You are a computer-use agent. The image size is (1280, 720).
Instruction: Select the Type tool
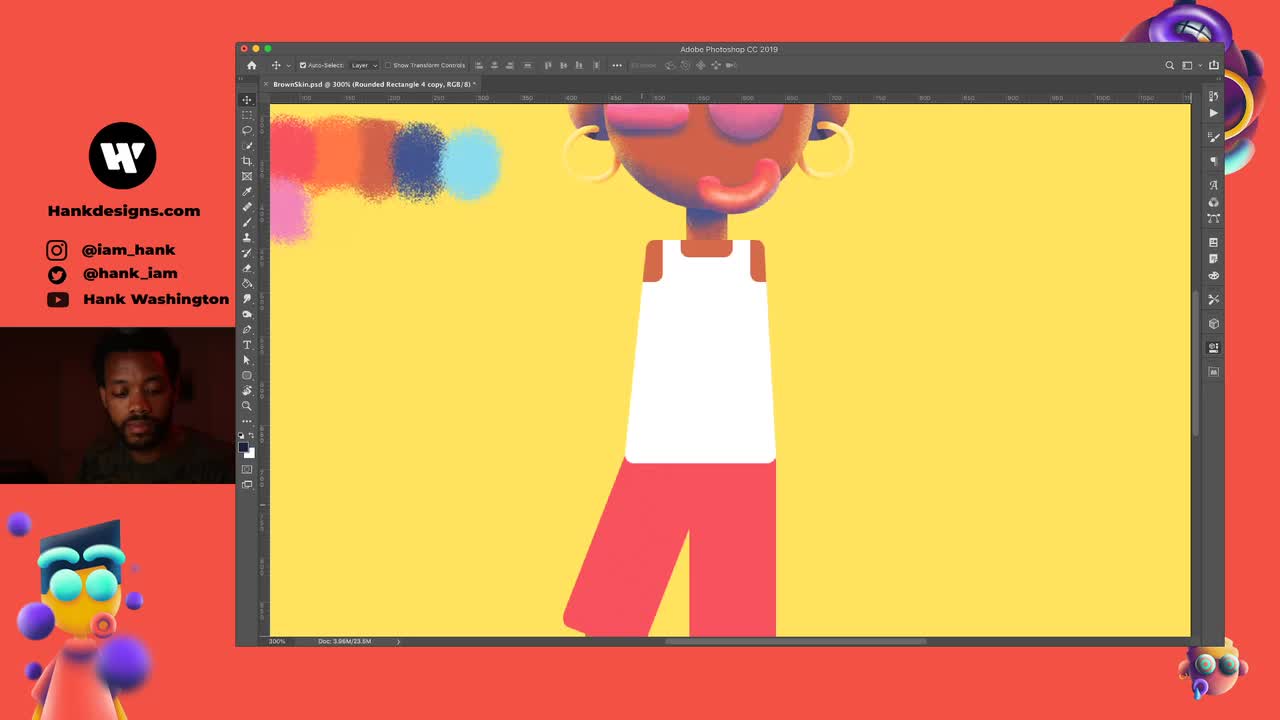(x=247, y=344)
